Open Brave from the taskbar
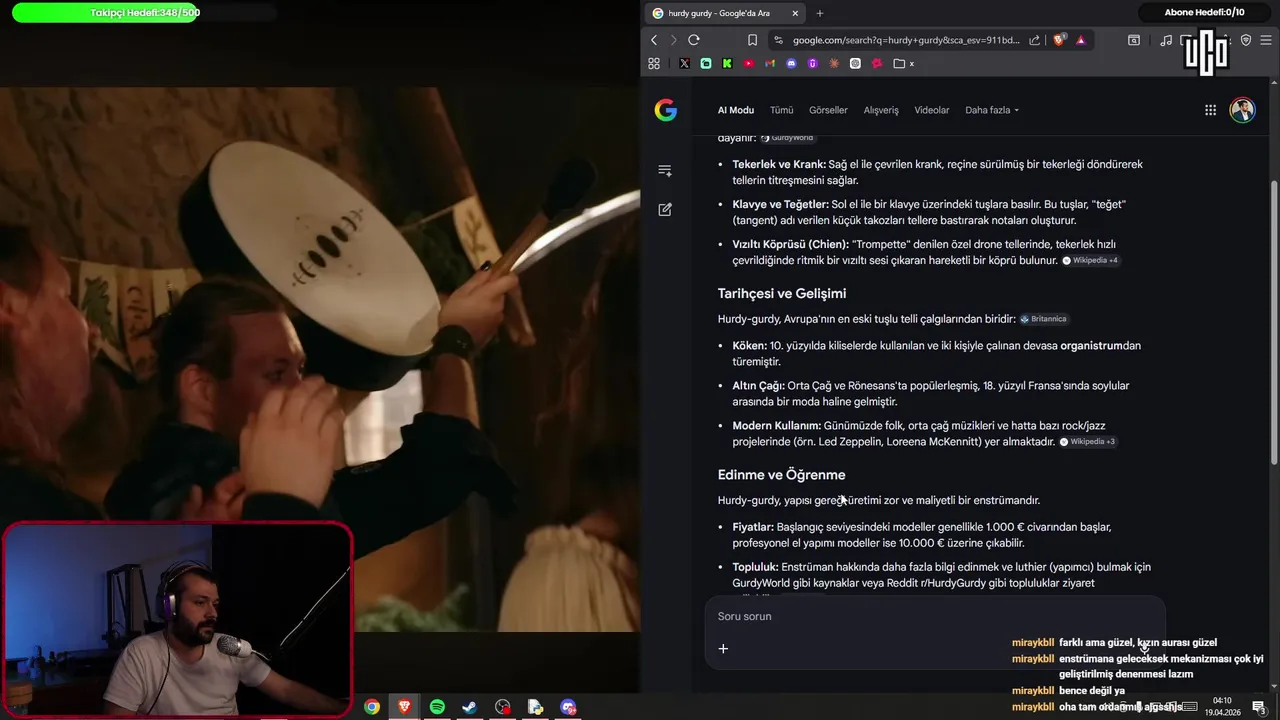 pos(404,707)
